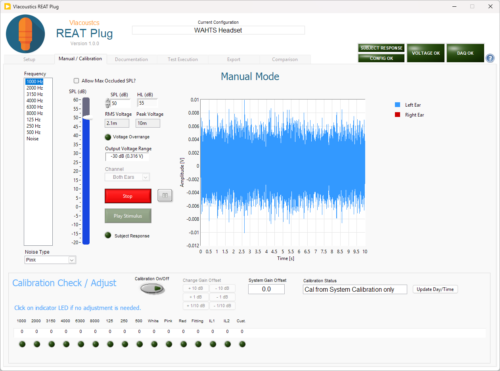Click the red Right Ear legend swatch

tap(397, 115)
